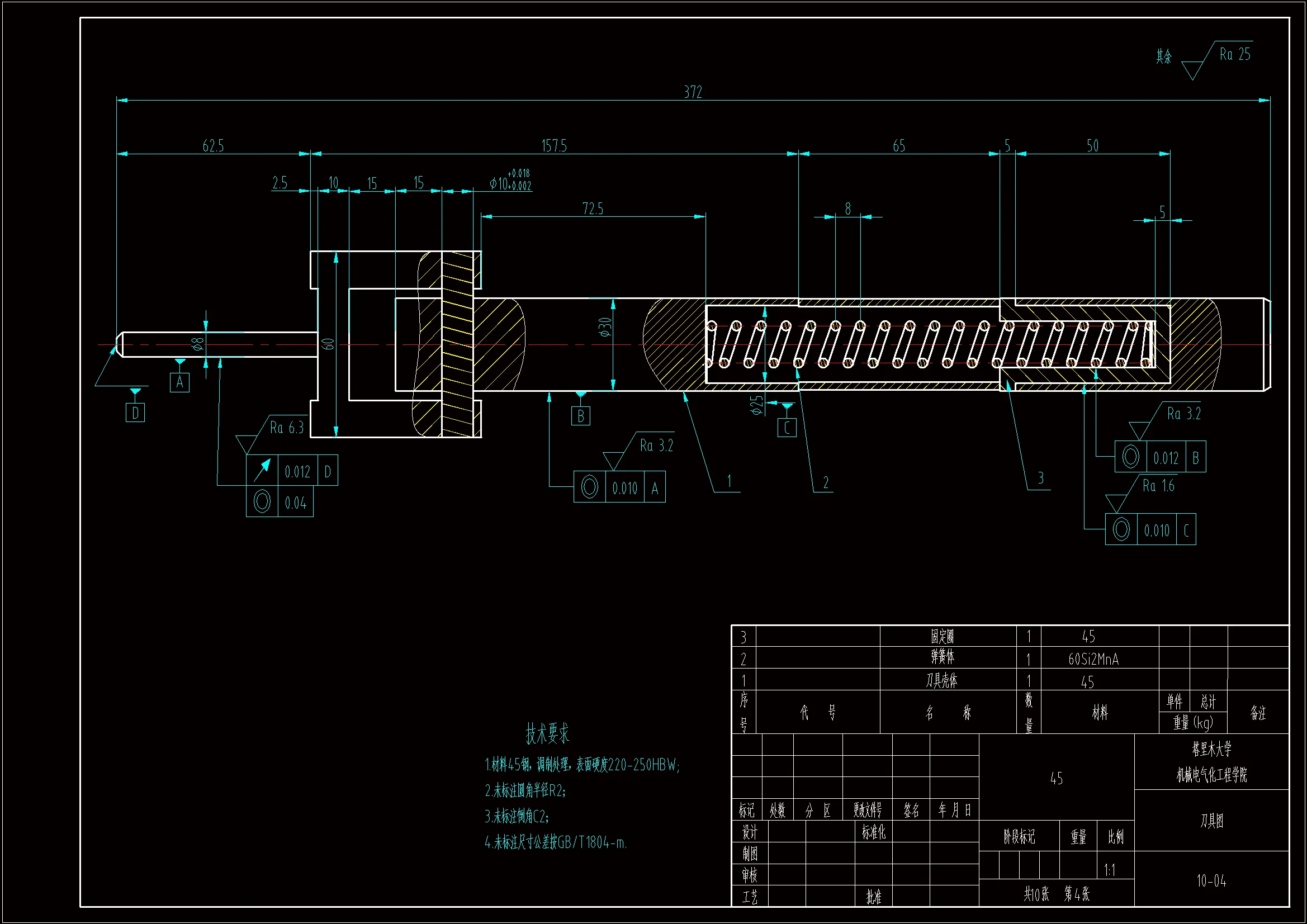
Task: Click concentricity symbol in 0.010 A frame
Action: pos(590,487)
